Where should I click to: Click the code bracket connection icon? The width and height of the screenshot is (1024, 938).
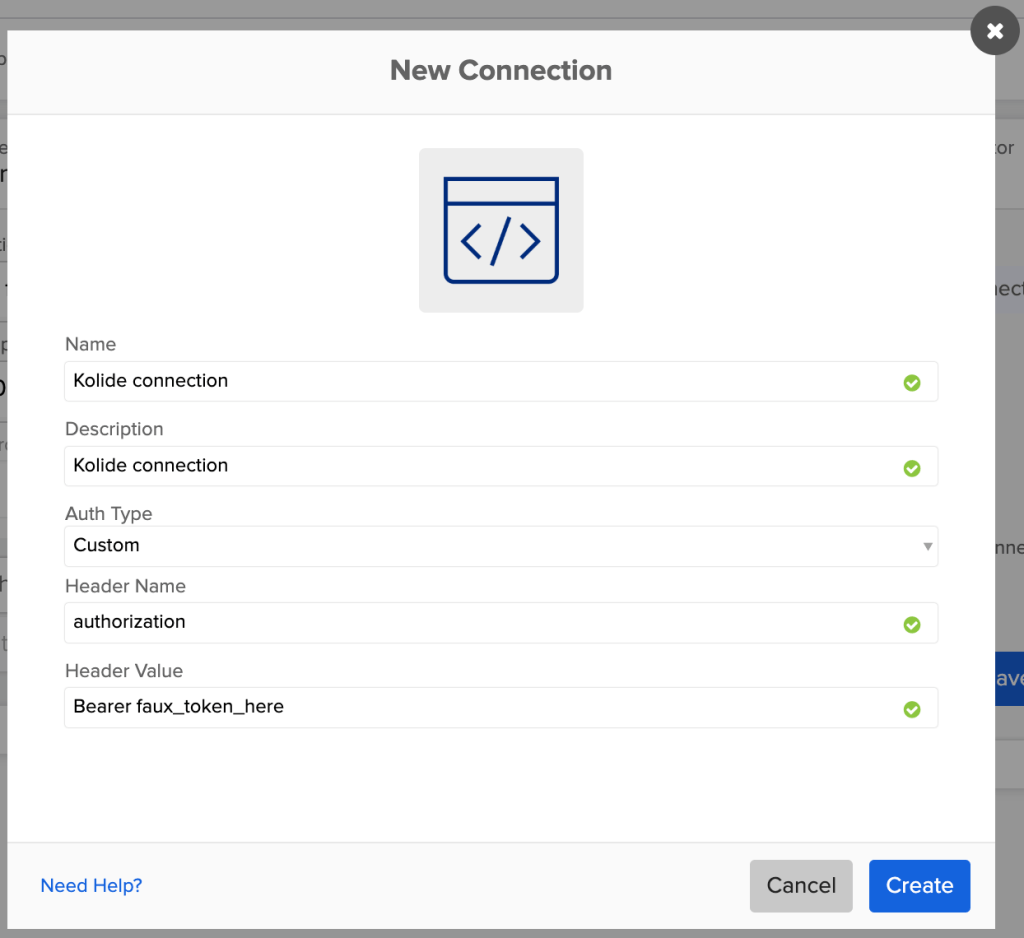click(x=501, y=230)
